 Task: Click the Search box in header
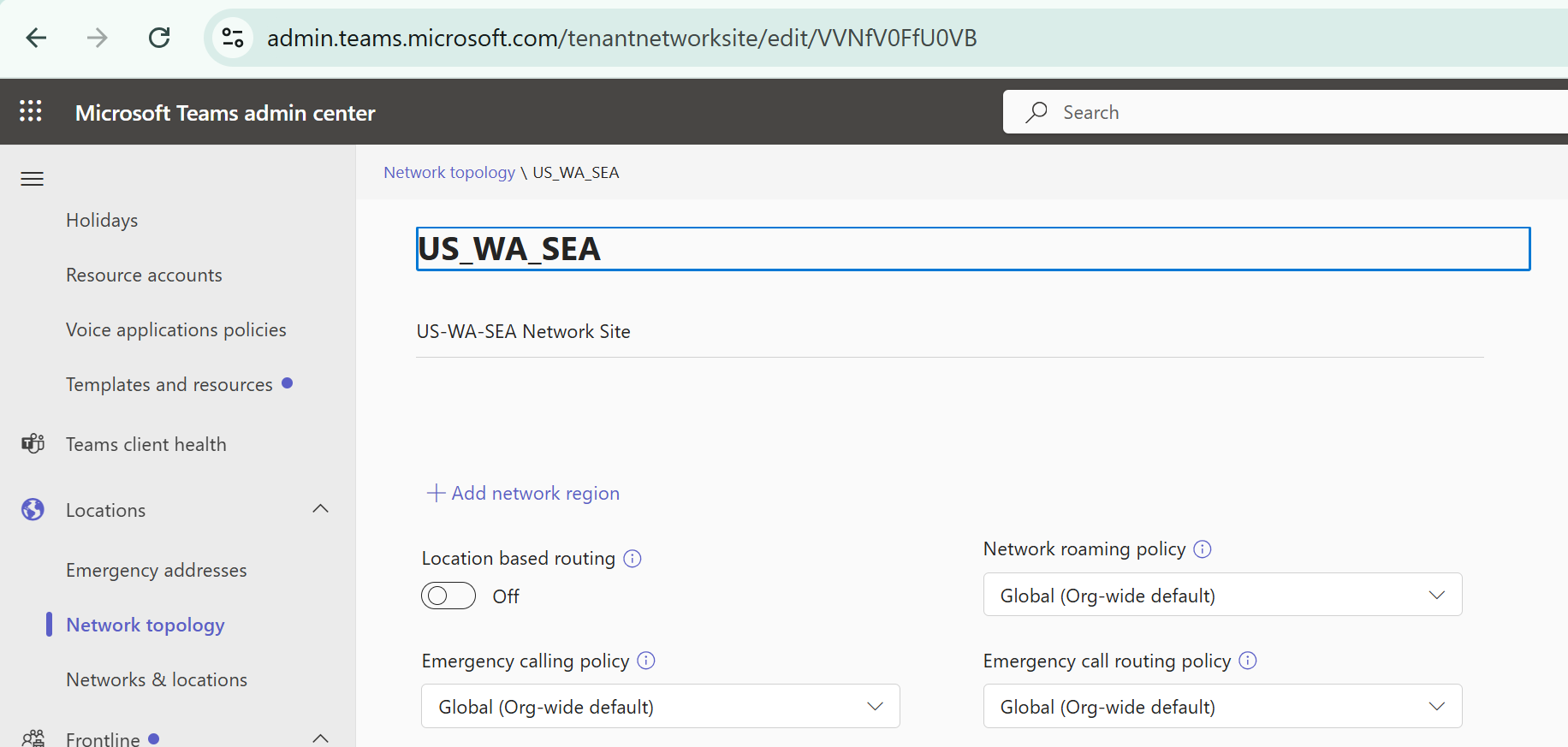[x=1284, y=112]
